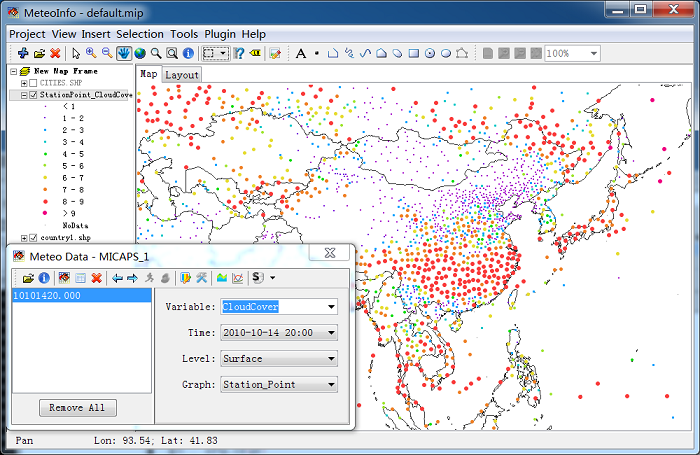Open the Time 2010-10-14 20:00 dropdown

(331, 333)
